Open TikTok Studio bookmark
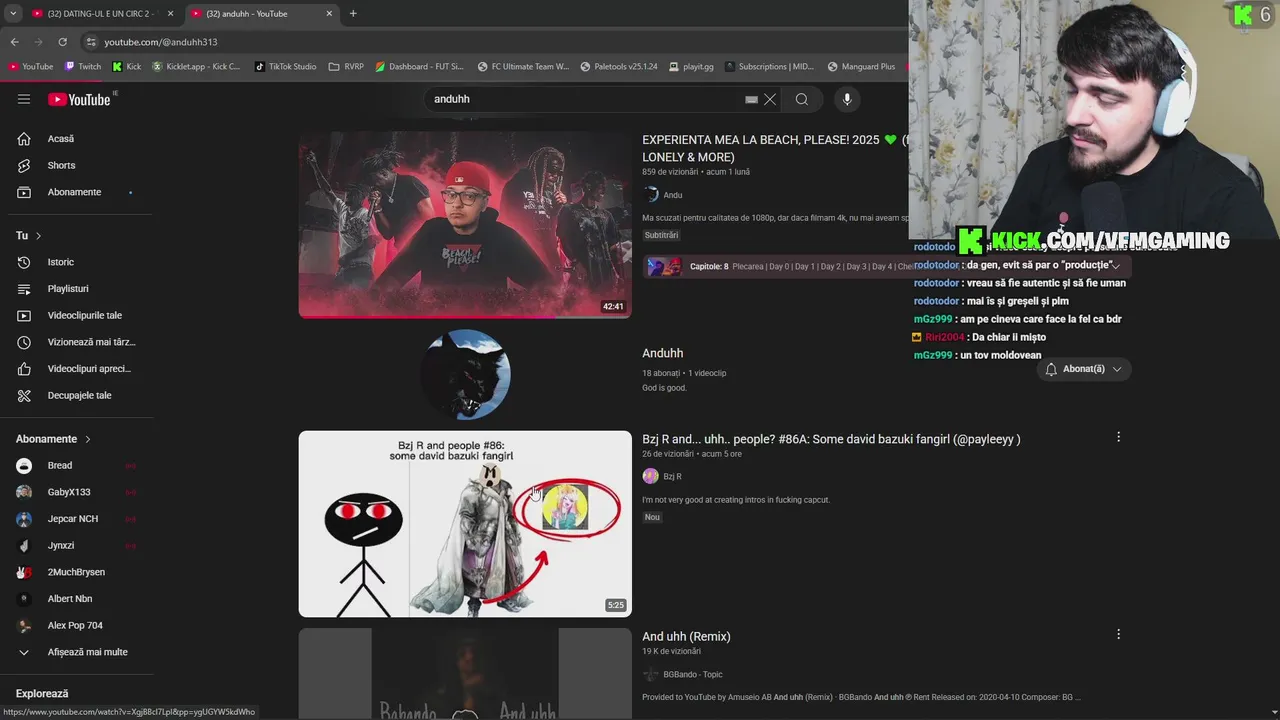 pos(285,67)
